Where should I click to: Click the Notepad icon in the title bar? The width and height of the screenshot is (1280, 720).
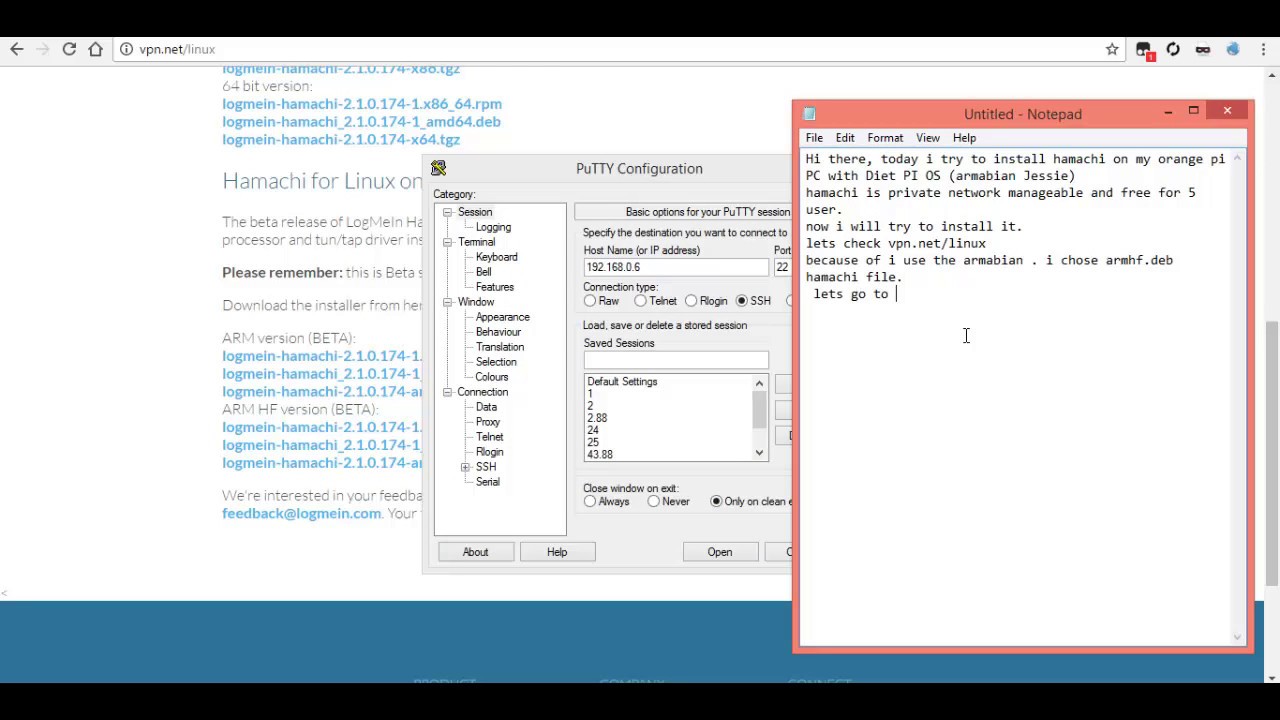click(x=810, y=114)
